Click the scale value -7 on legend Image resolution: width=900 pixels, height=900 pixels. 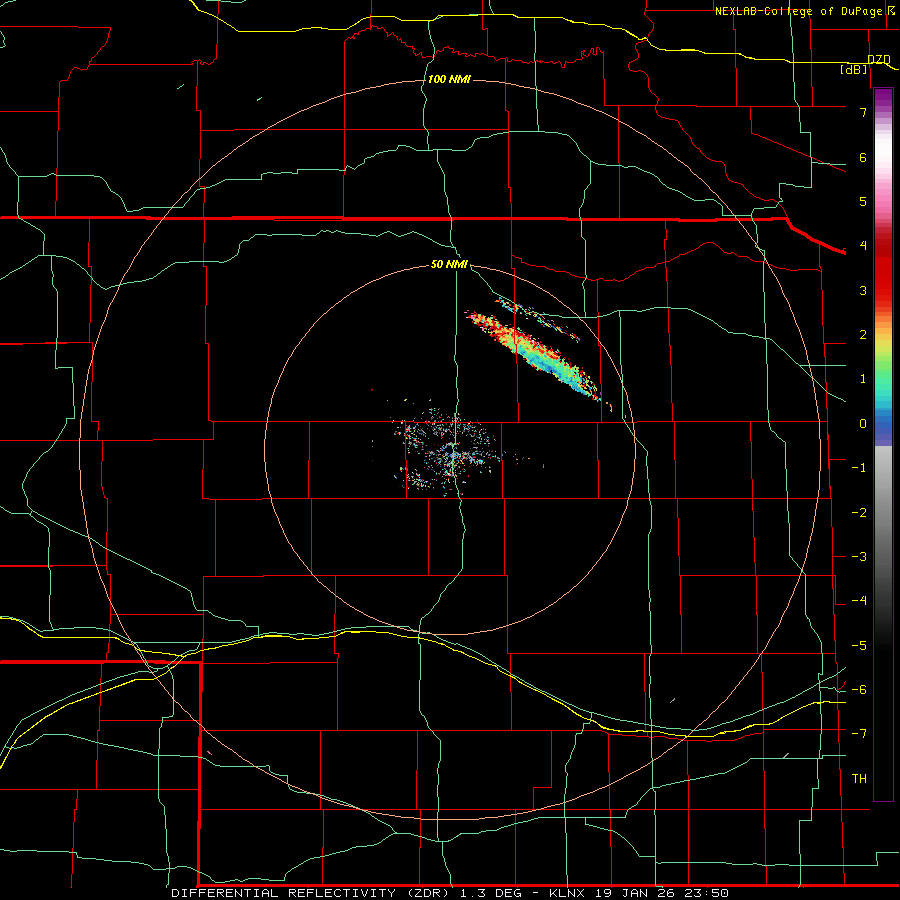coord(859,734)
